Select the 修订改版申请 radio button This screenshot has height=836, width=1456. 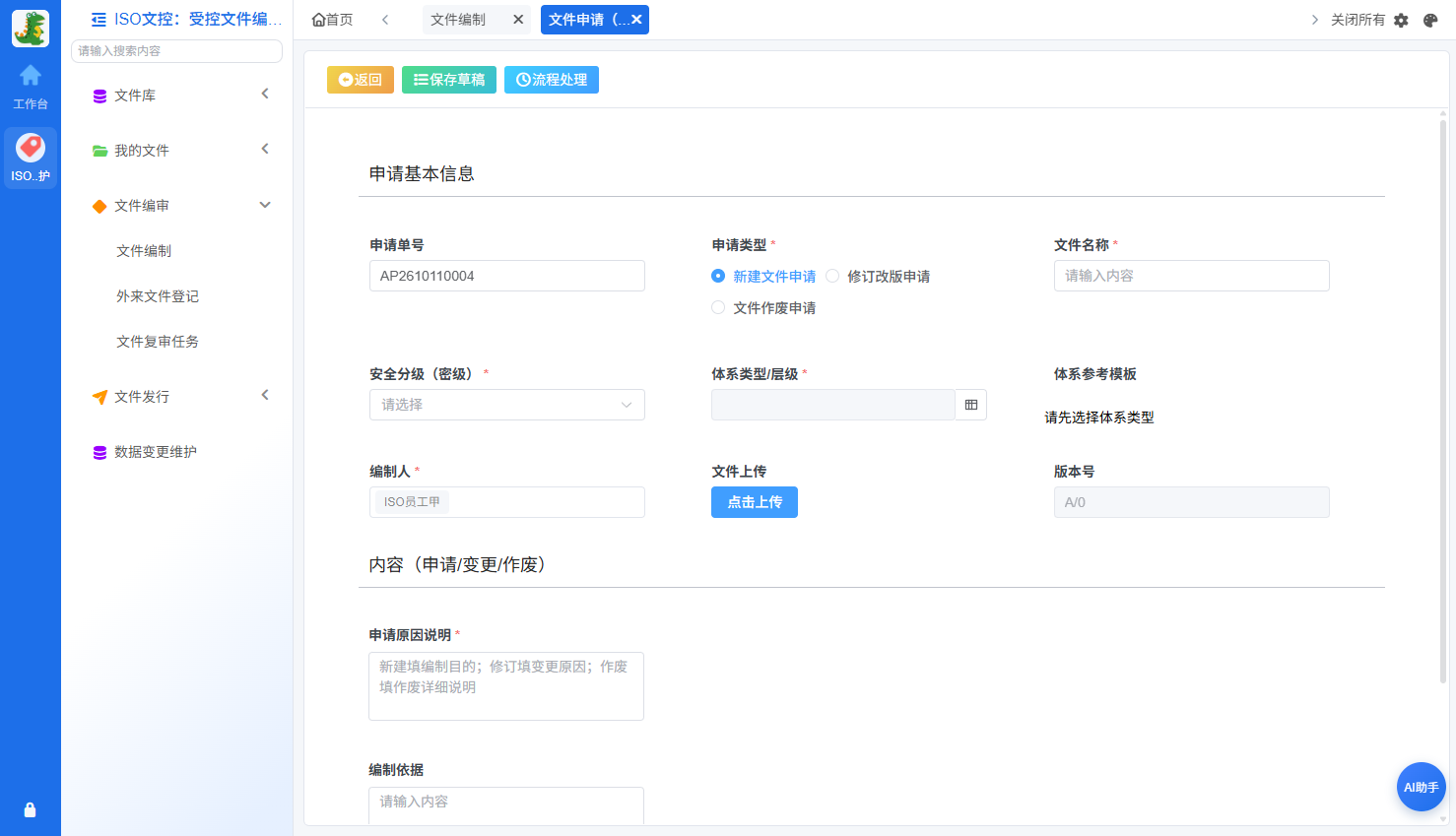tap(832, 276)
